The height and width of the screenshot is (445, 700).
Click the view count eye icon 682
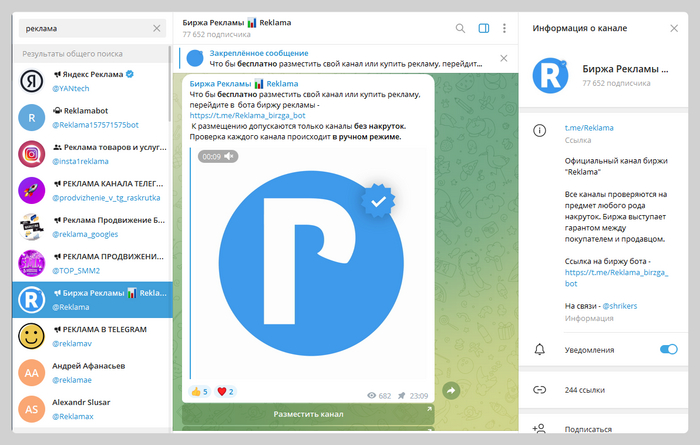(371, 395)
